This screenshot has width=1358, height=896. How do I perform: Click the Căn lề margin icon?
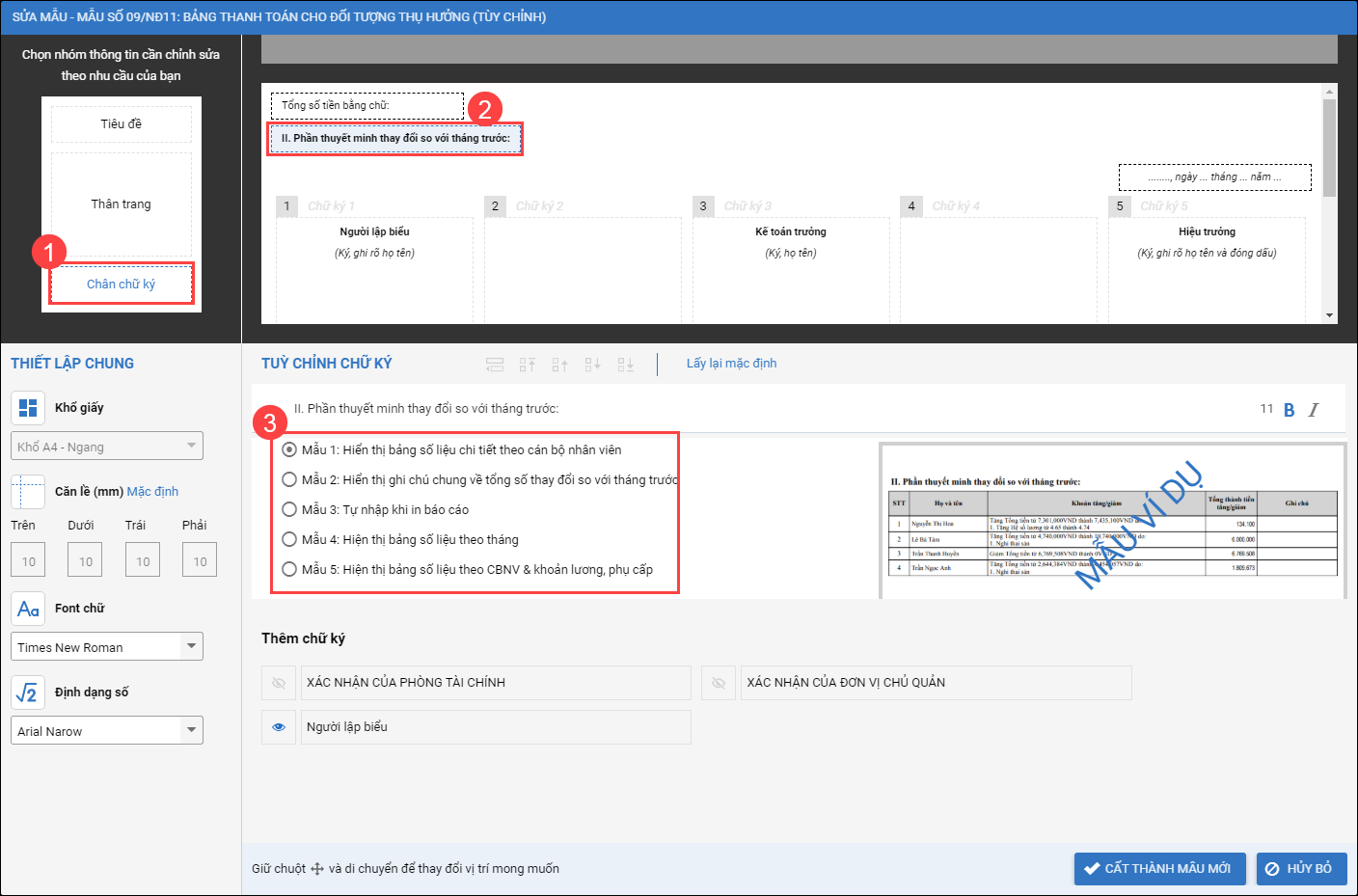pos(28,492)
